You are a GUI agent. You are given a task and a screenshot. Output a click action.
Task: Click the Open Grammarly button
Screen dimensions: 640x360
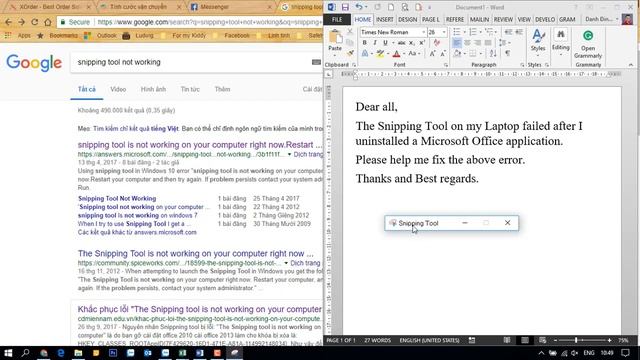coord(588,44)
